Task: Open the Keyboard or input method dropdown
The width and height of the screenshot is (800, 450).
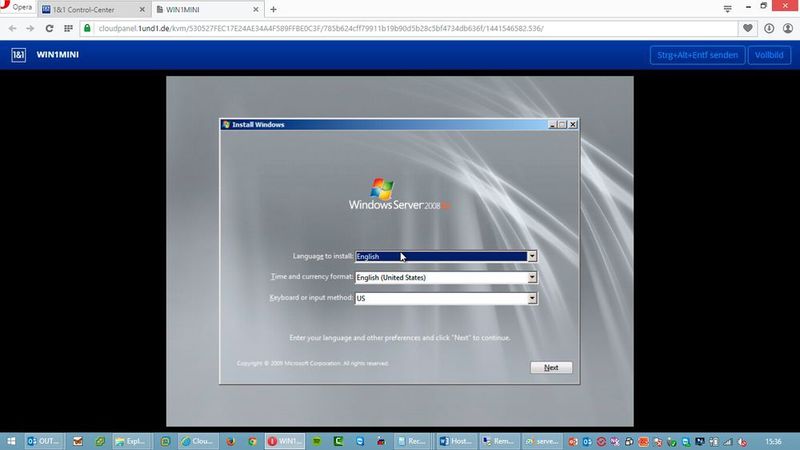Action: 532,298
